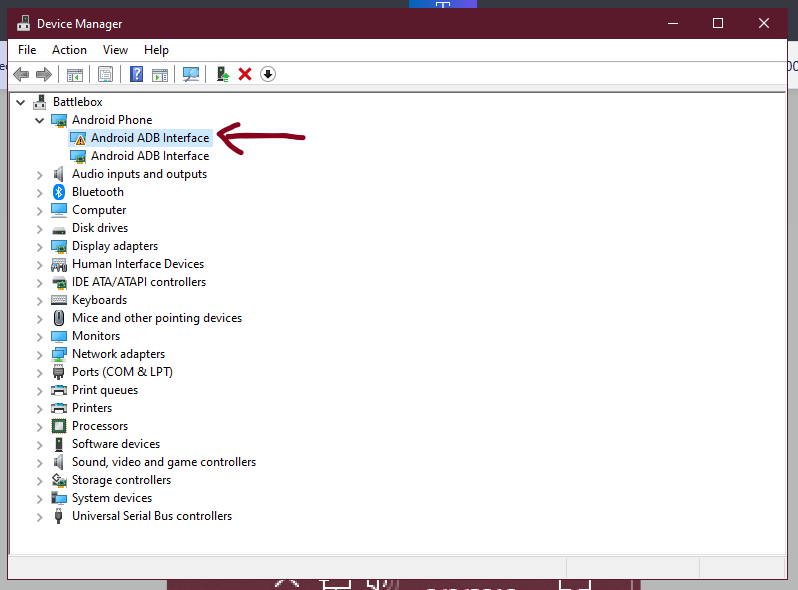Click the System devices icon
The image size is (798, 590).
coord(59,498)
